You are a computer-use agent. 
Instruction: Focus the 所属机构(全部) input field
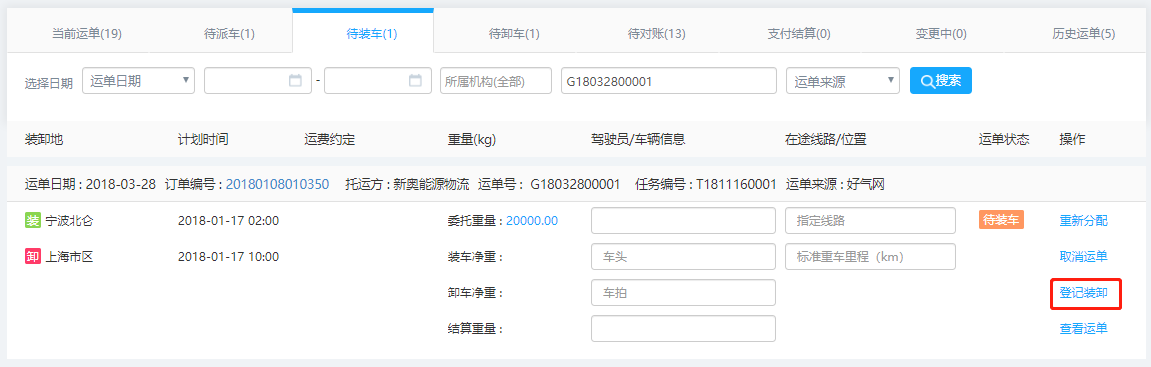(x=495, y=81)
